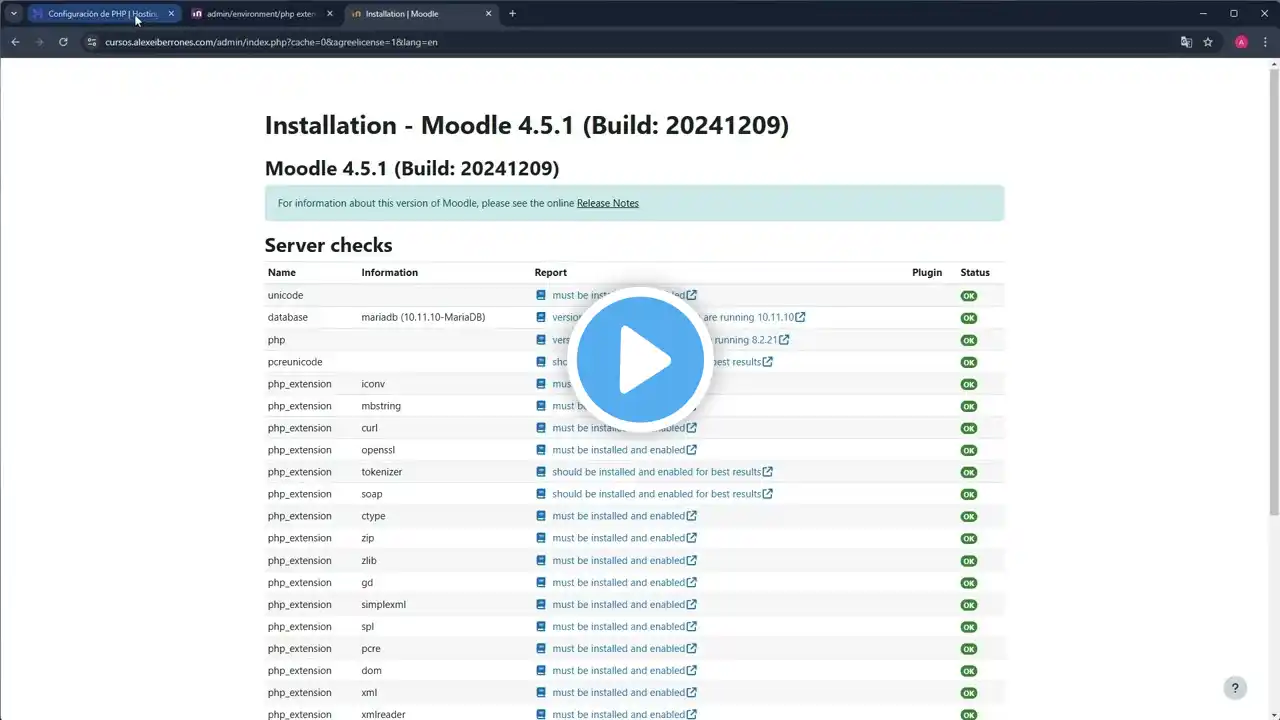
Task: Open the soap extension report link
Action: click(x=656, y=494)
